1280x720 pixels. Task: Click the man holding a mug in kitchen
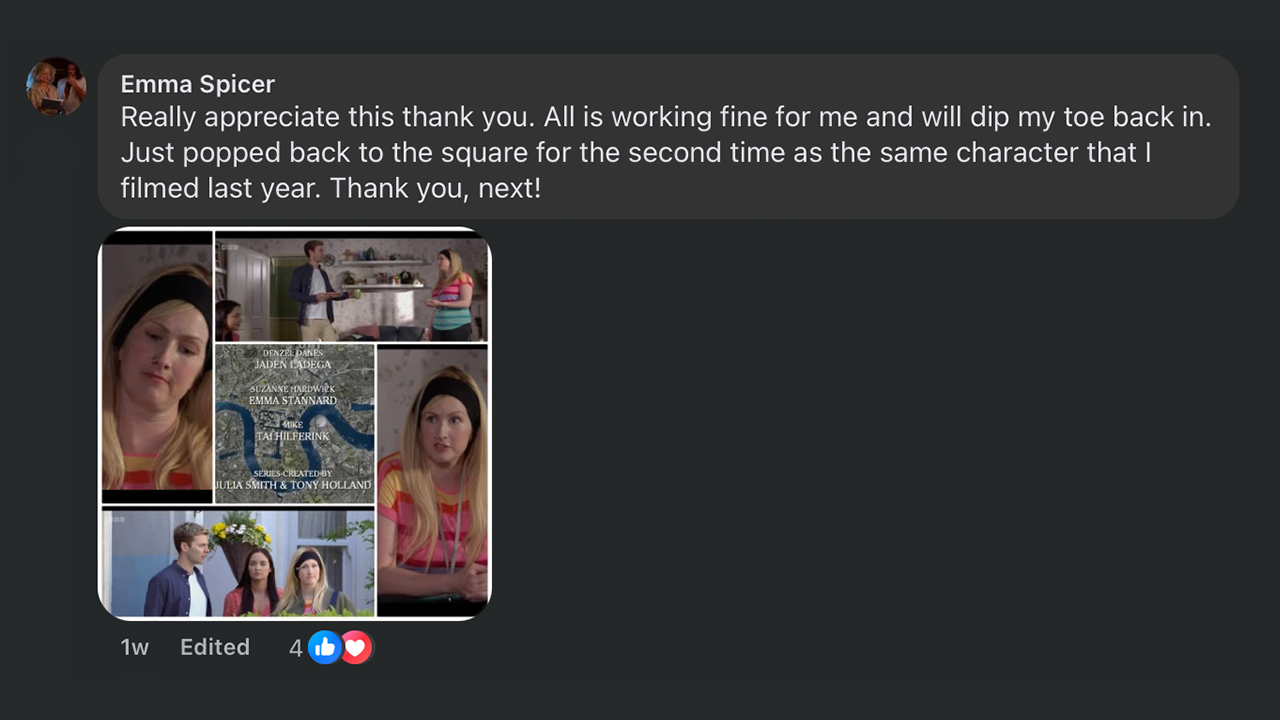[314, 290]
